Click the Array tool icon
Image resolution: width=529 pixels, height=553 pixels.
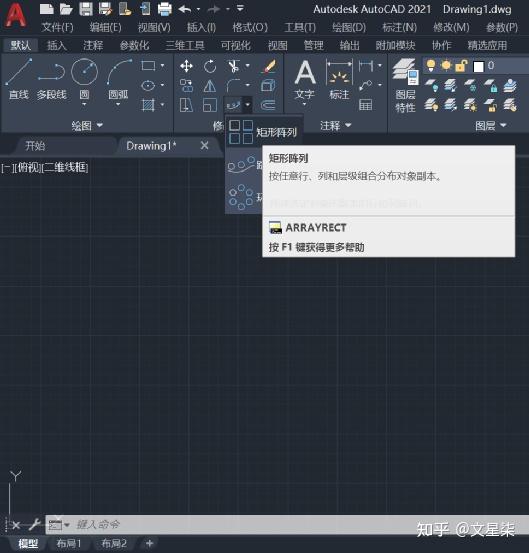coord(233,105)
